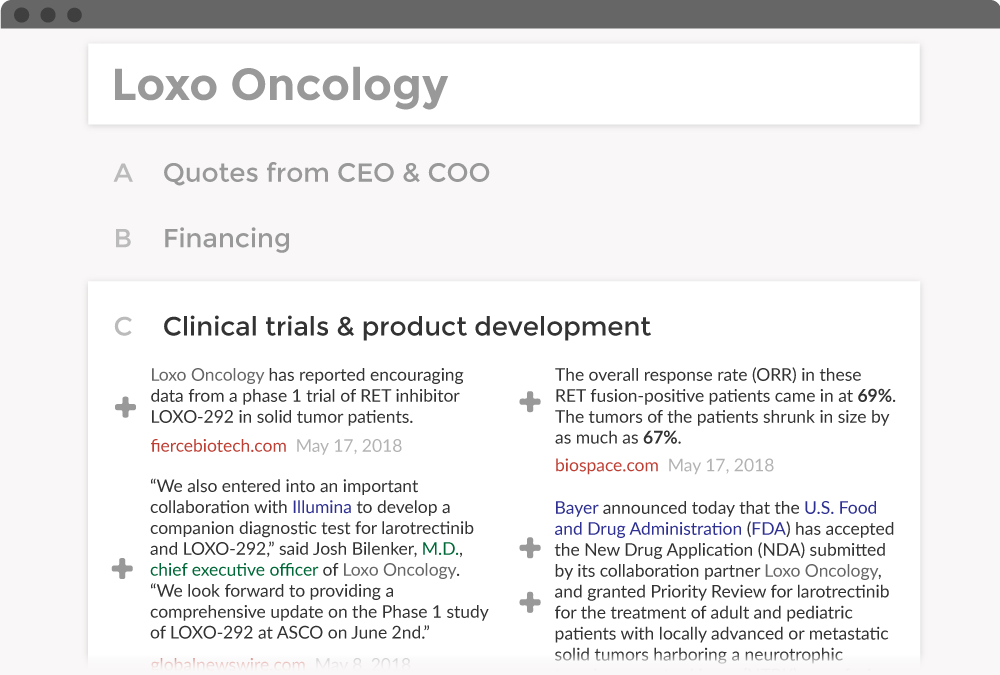The width and height of the screenshot is (1000, 675).
Task: Follow the Illumina link
Action: click(321, 507)
